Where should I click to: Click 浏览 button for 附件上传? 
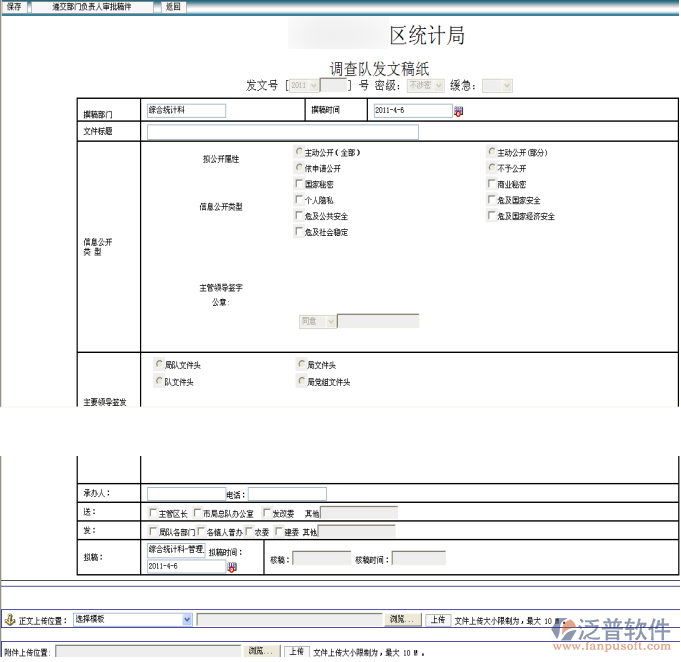(261, 651)
